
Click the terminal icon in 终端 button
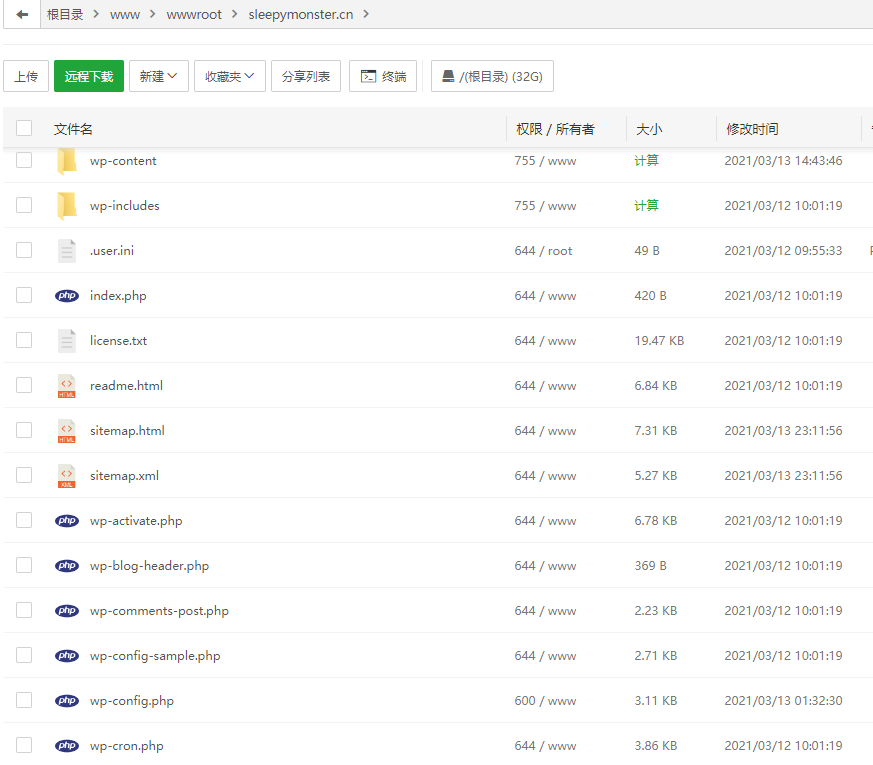369,76
